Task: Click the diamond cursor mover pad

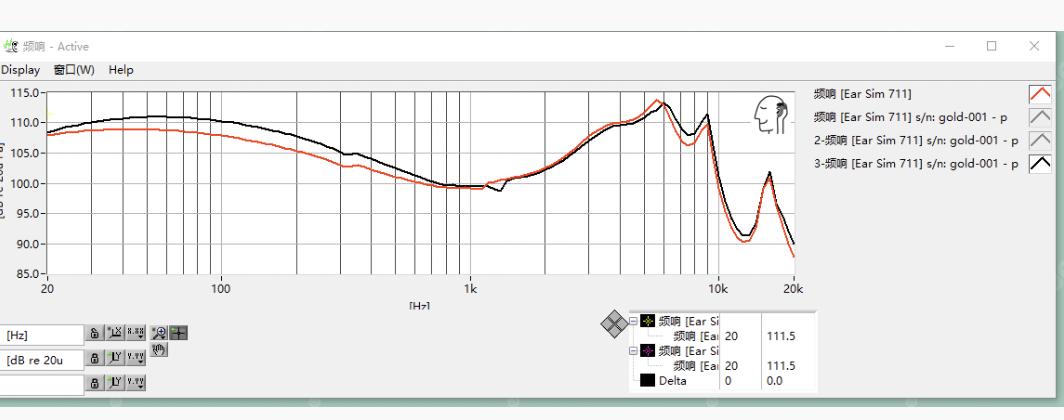Action: pos(614,324)
